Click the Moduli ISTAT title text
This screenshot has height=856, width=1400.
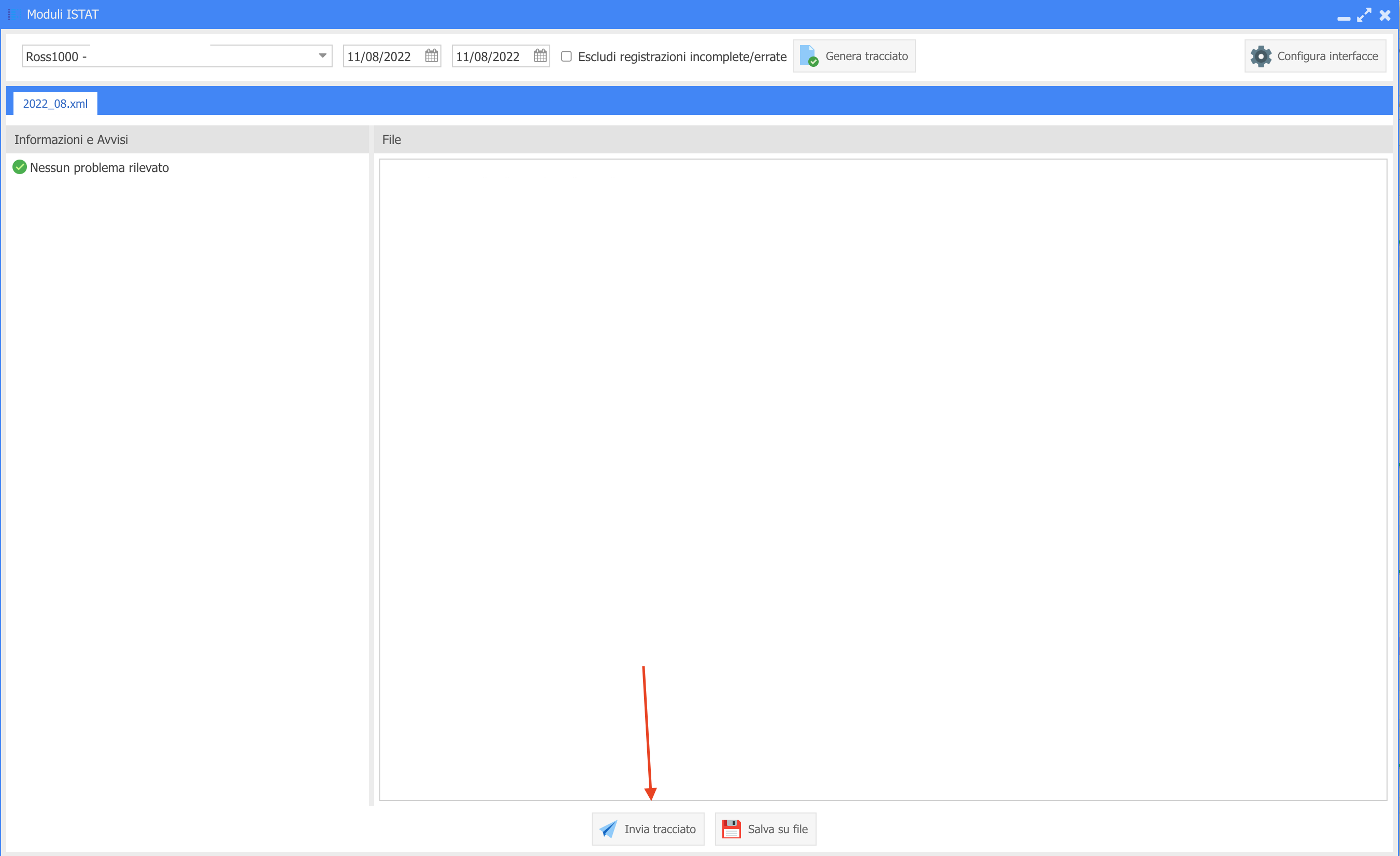point(63,14)
